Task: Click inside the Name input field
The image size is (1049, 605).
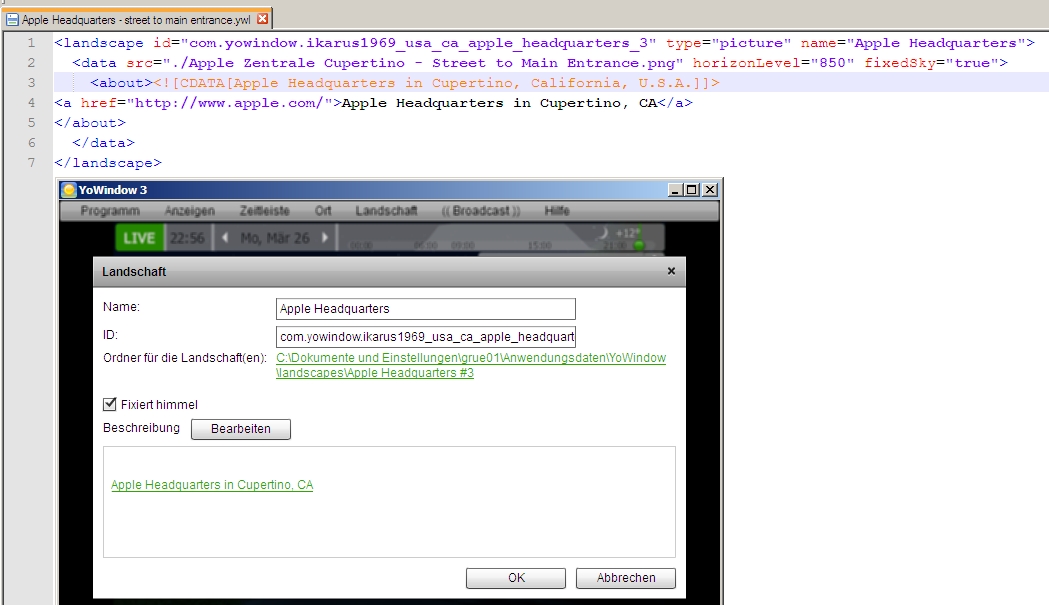Action: pyautogui.click(x=425, y=309)
